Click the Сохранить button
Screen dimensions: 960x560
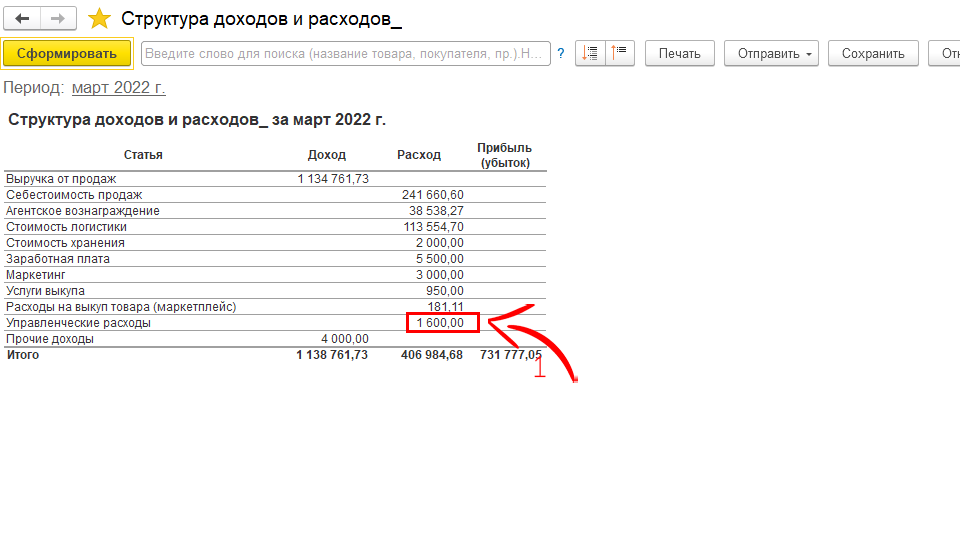click(873, 54)
